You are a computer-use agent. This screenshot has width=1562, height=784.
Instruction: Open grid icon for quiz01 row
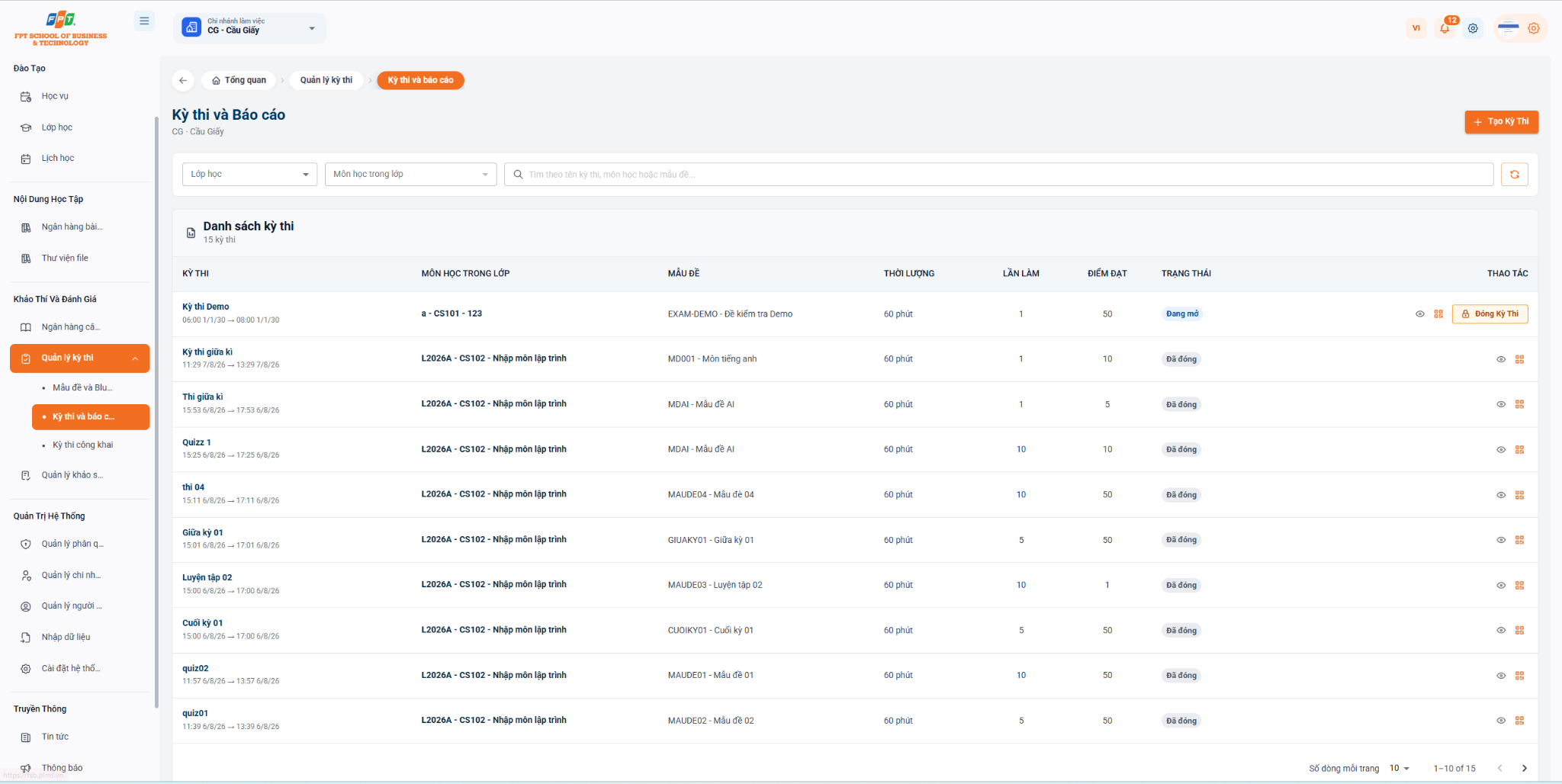click(x=1519, y=721)
